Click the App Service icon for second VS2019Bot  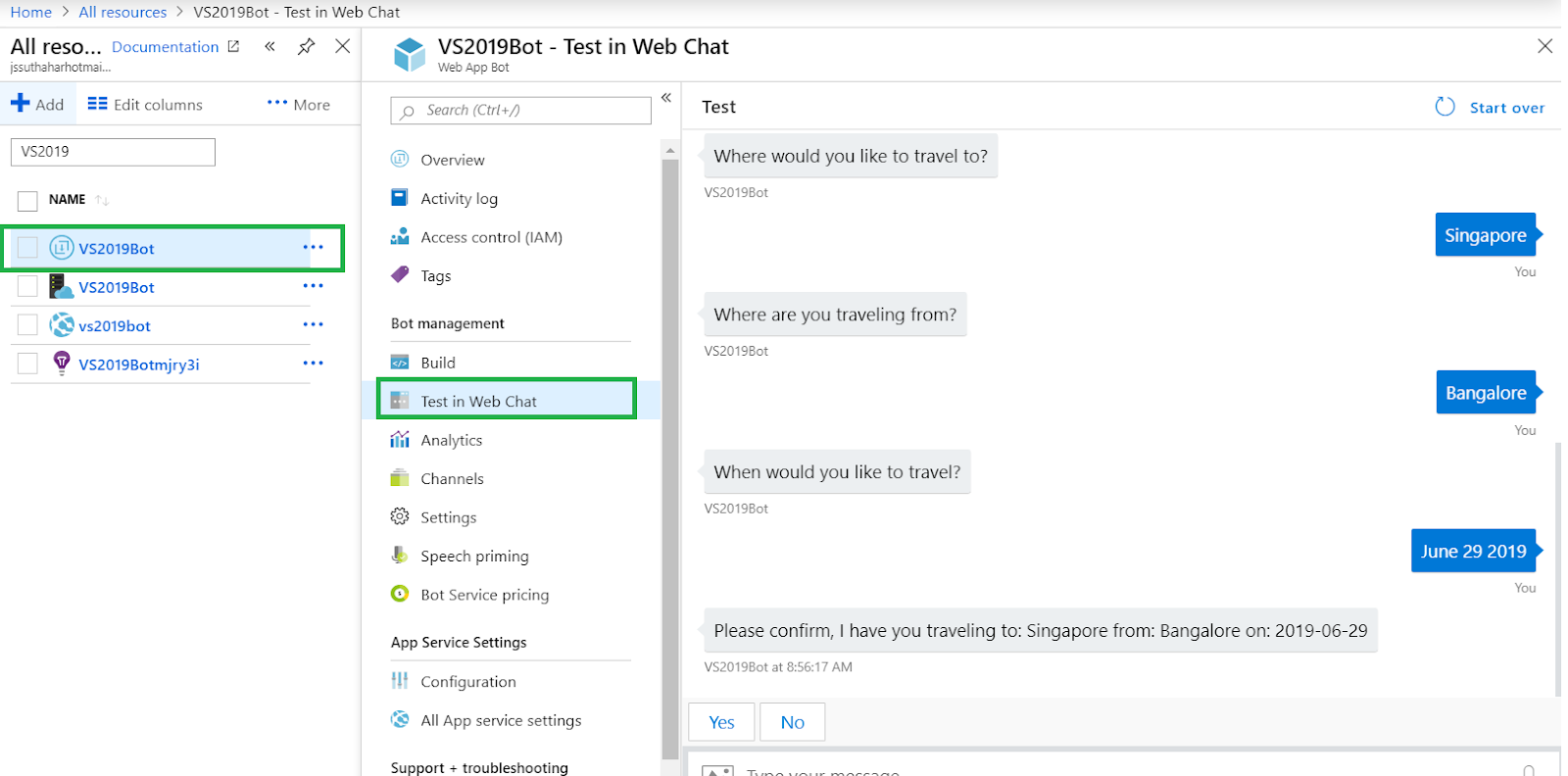pos(62,286)
